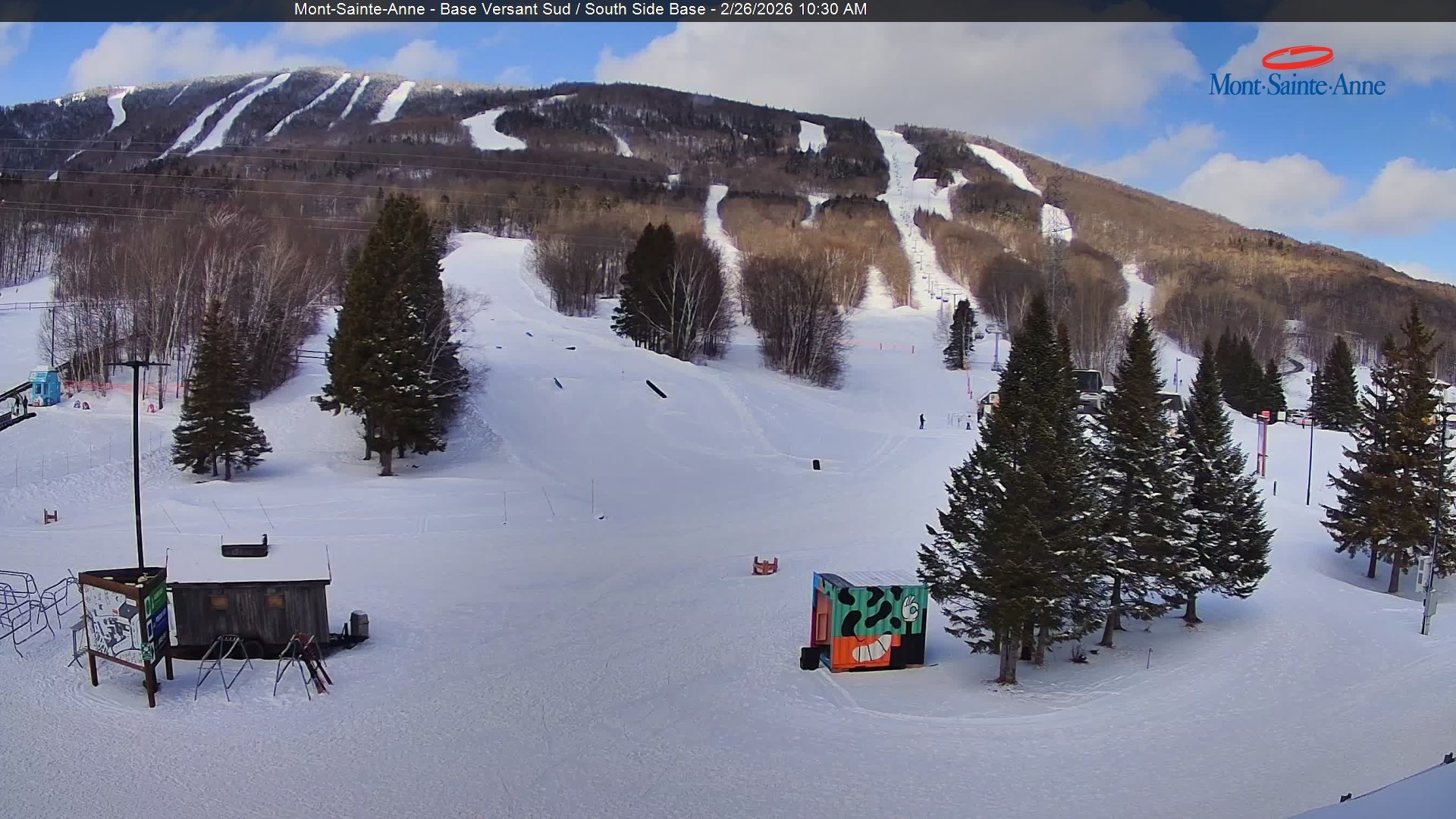Click the black terrain park rail feature
This screenshot has width=1456, height=819.
(x=656, y=389)
